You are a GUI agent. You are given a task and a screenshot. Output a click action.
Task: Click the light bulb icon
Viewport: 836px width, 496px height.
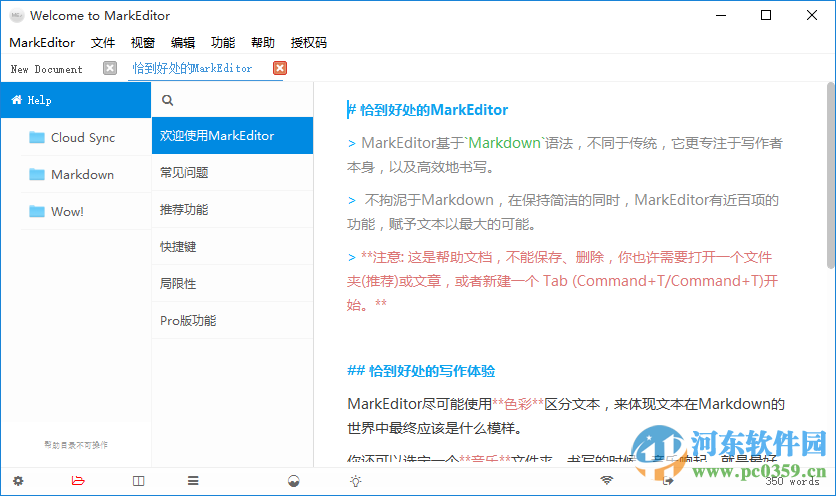[356, 481]
